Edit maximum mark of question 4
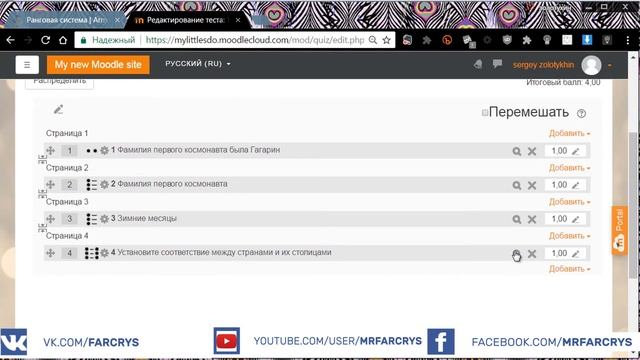This screenshot has height=360, width=640. pos(576,254)
